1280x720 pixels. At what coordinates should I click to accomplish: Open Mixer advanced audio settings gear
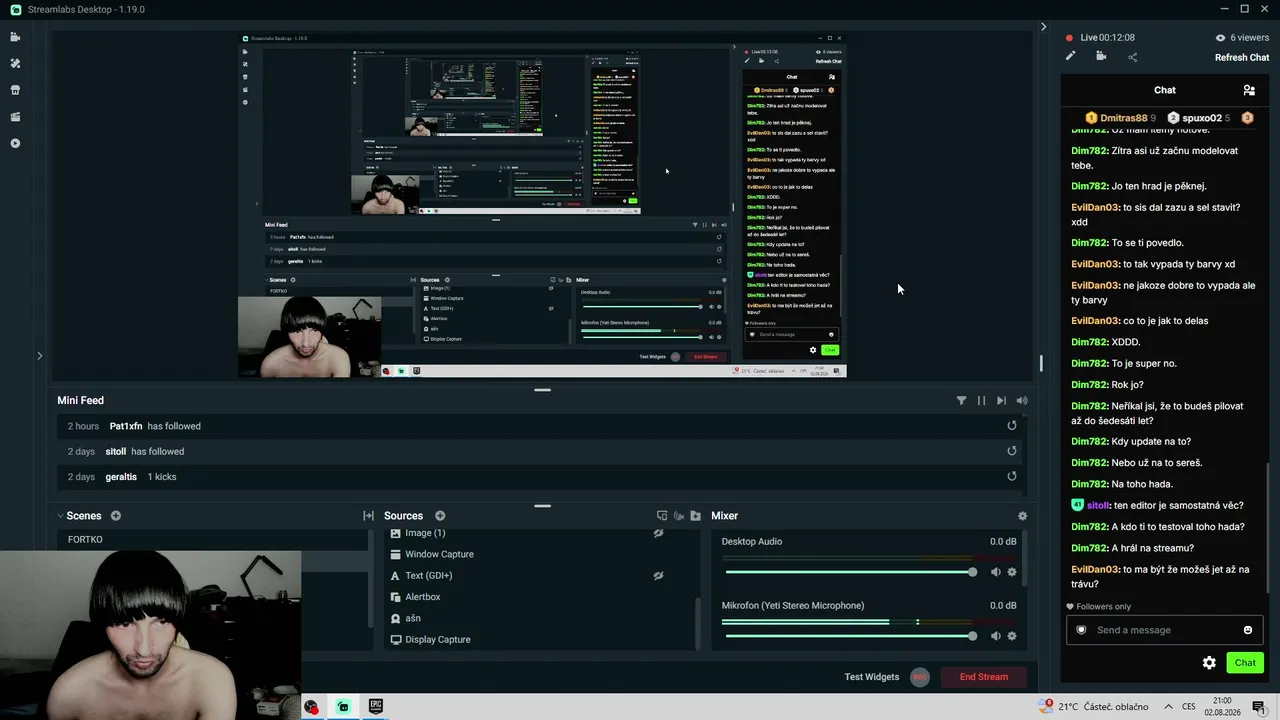1022,516
